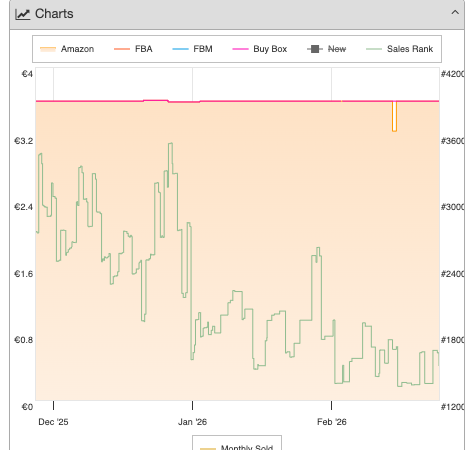Click the FBM blue line swatch
This screenshot has width=474, height=450.
click(x=180, y=49)
